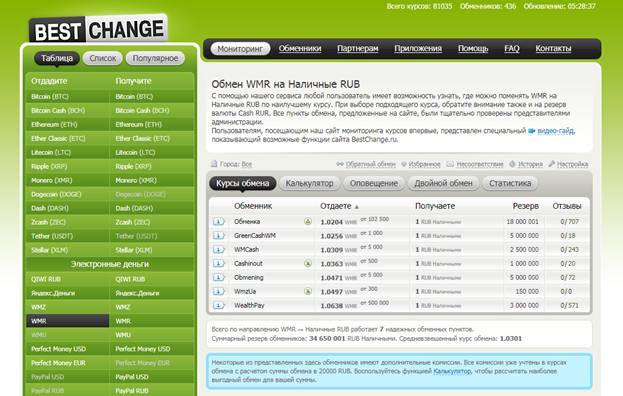
Task: Open the Калькулятор tab
Action: (x=309, y=184)
